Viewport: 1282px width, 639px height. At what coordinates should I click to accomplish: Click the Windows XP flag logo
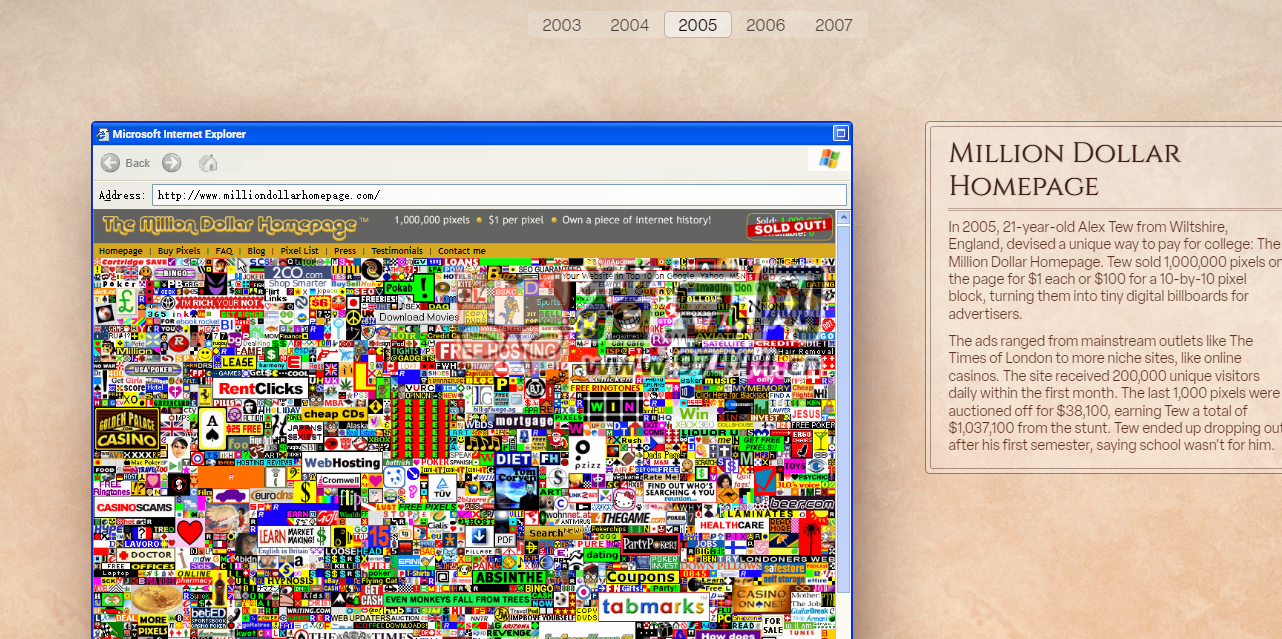tap(829, 159)
